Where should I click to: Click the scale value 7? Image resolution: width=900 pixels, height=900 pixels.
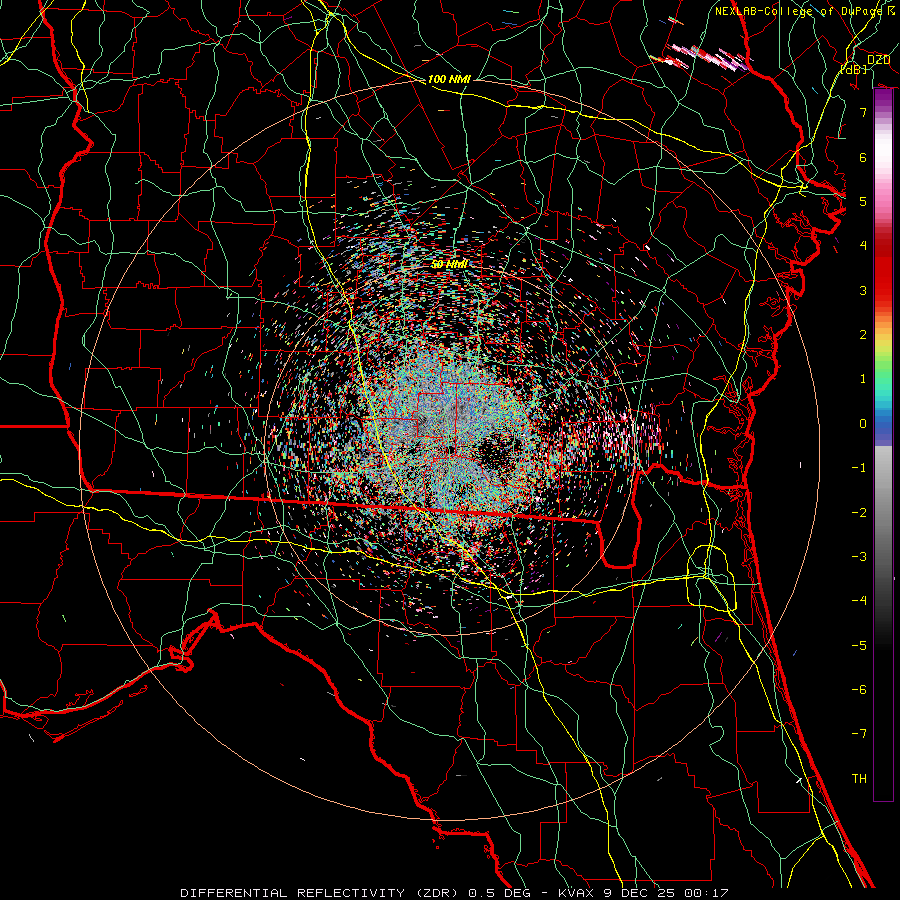point(863,112)
